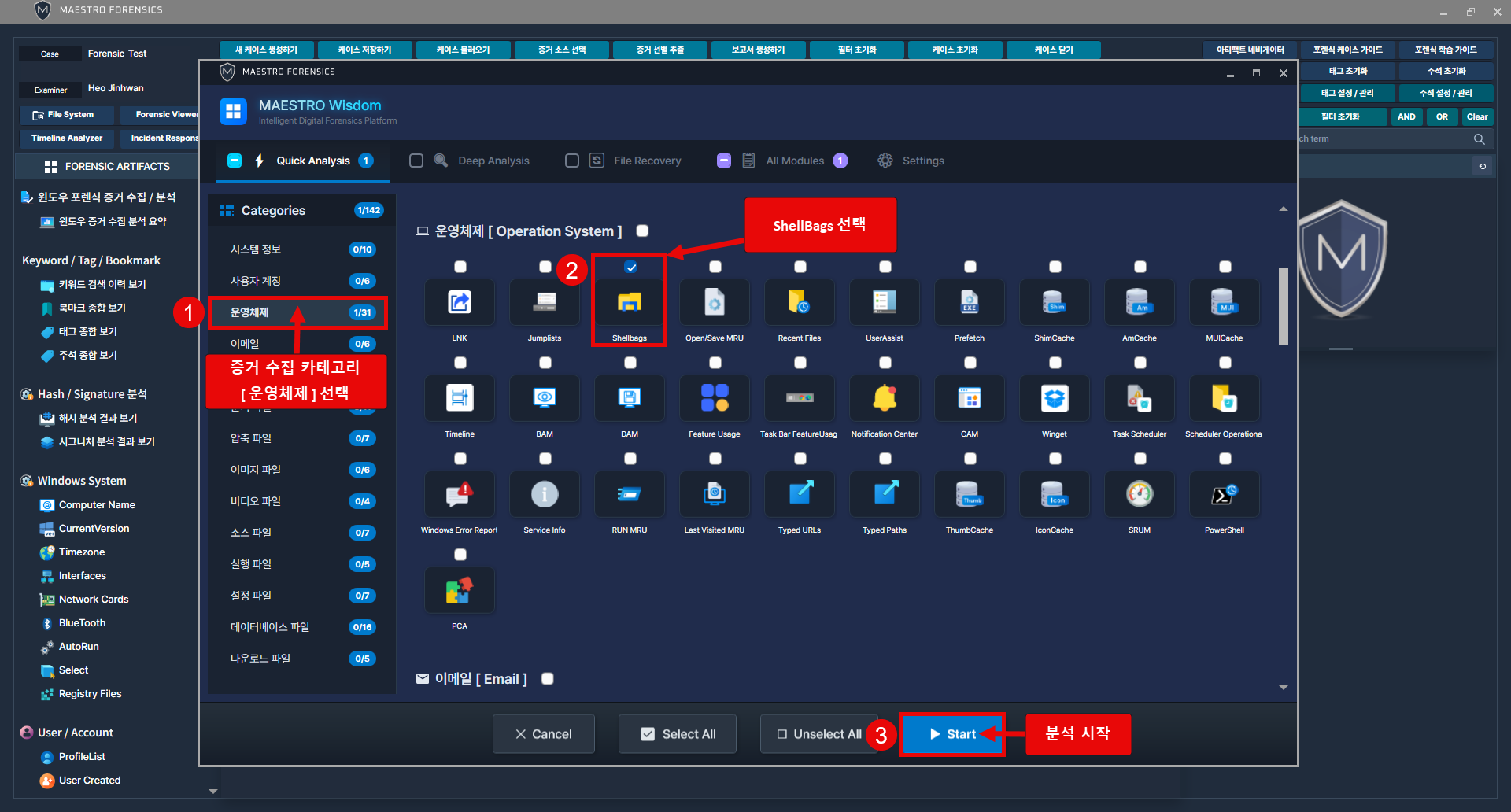Choose the Recent Files icon
The height and width of the screenshot is (812, 1511).
[x=800, y=302]
